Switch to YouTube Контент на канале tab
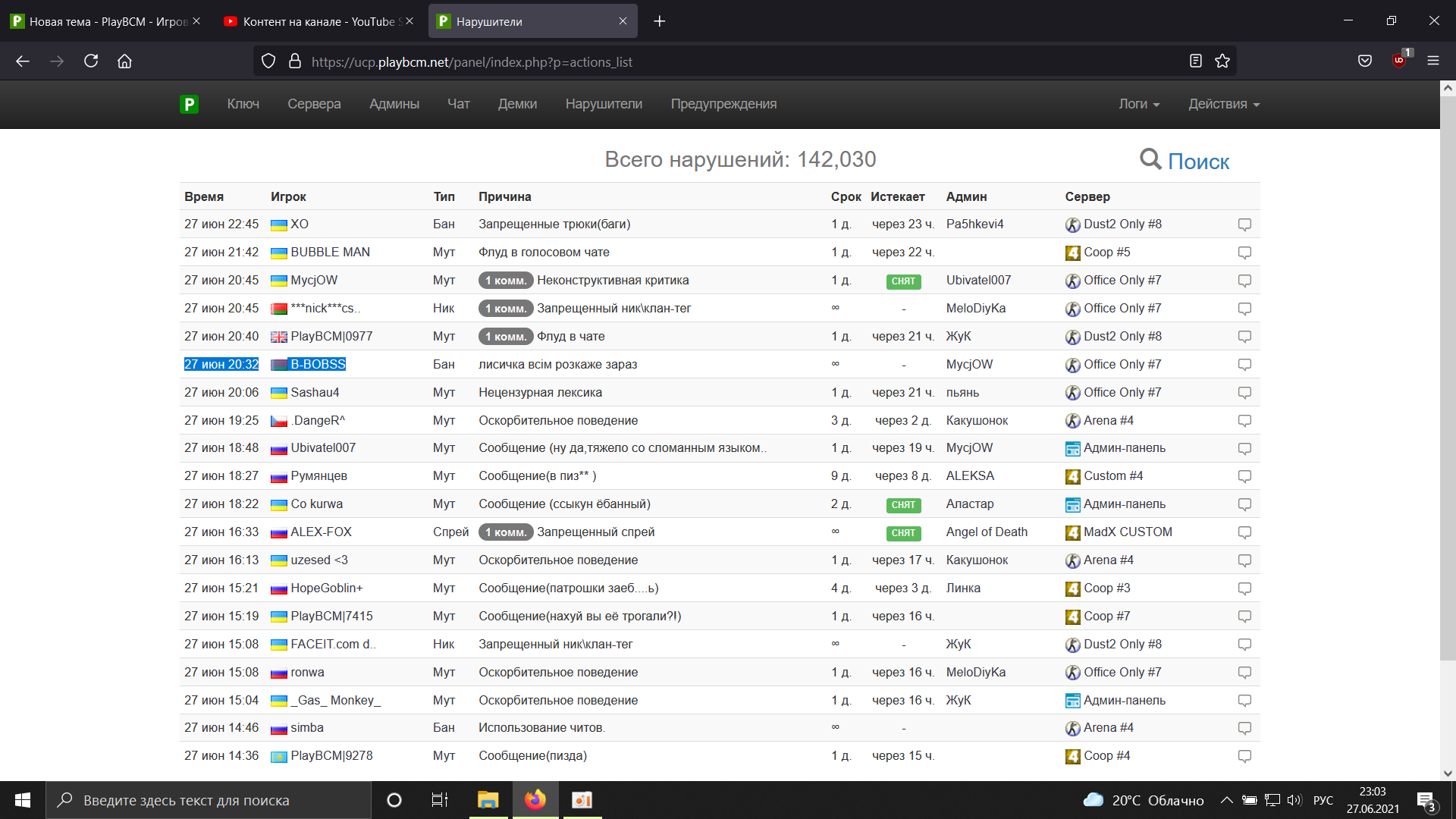Image resolution: width=1456 pixels, height=819 pixels. click(x=319, y=21)
